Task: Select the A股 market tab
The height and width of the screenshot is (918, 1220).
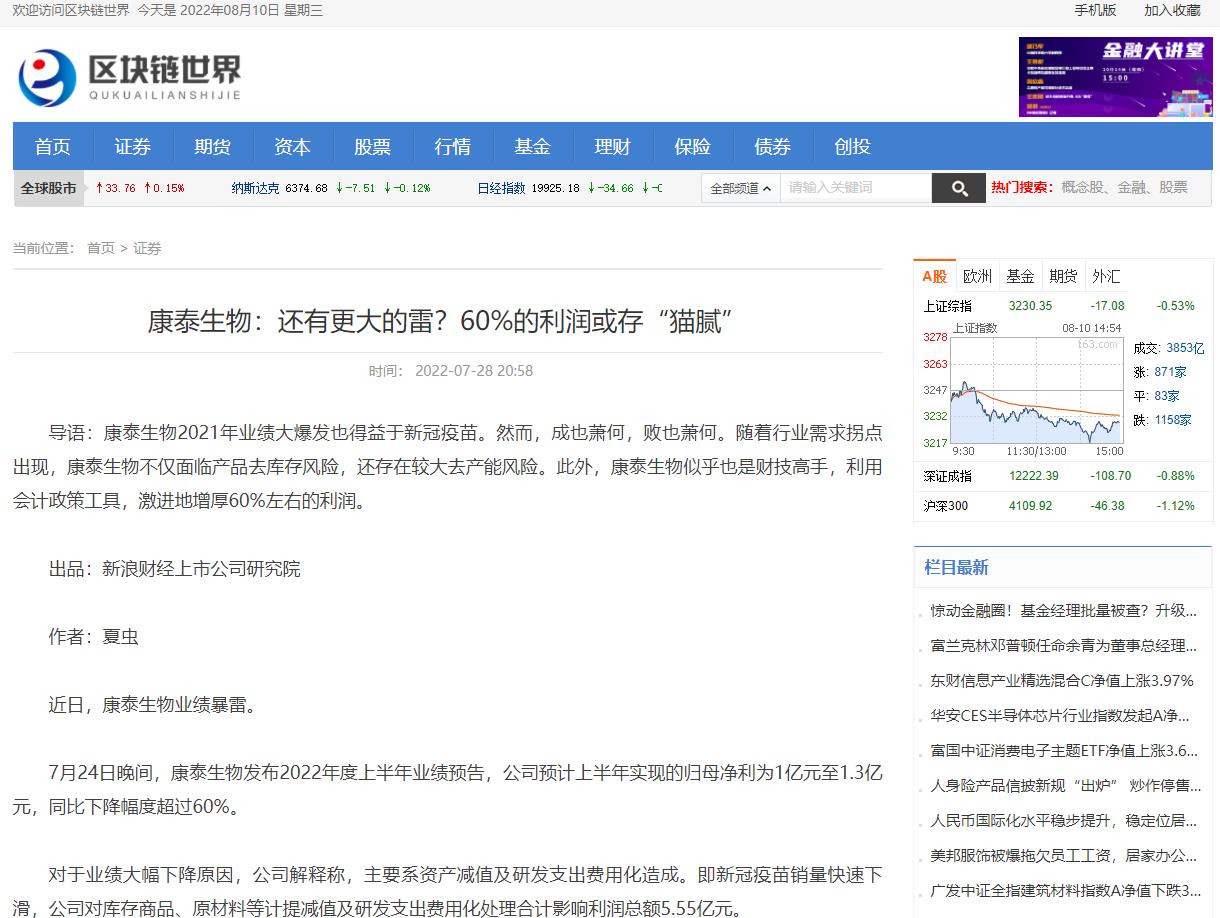Action: point(935,276)
